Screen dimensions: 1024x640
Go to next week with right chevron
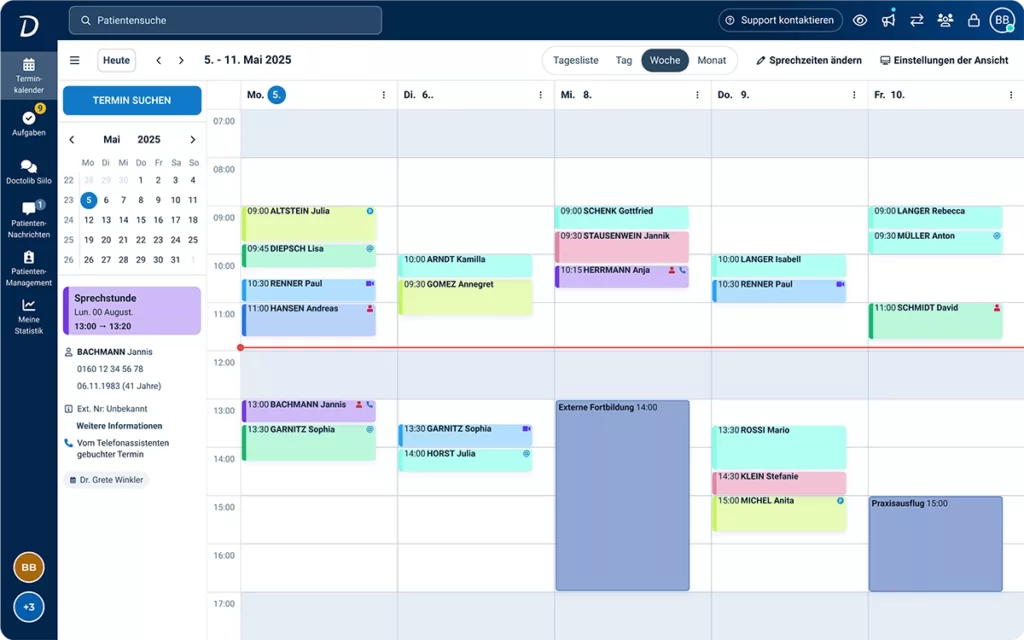(181, 60)
